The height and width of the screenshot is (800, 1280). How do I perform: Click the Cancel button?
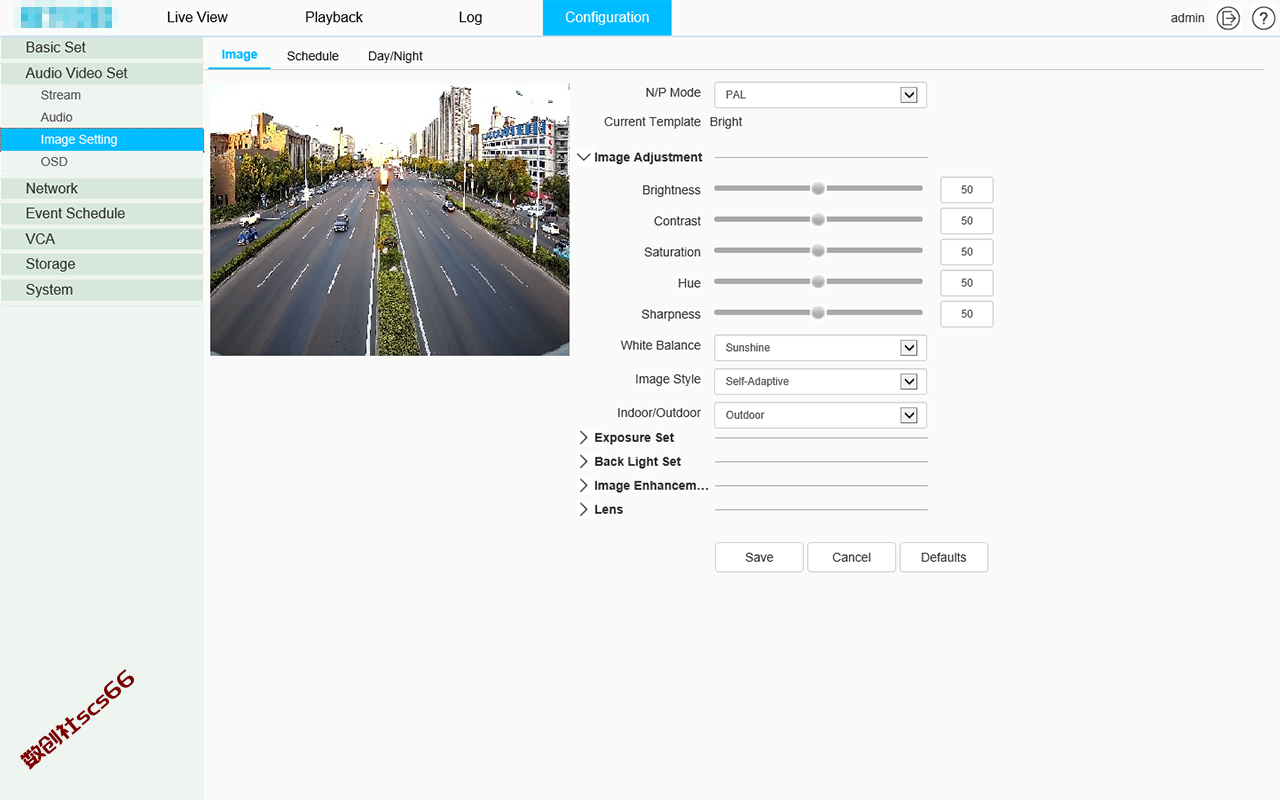[x=852, y=557]
